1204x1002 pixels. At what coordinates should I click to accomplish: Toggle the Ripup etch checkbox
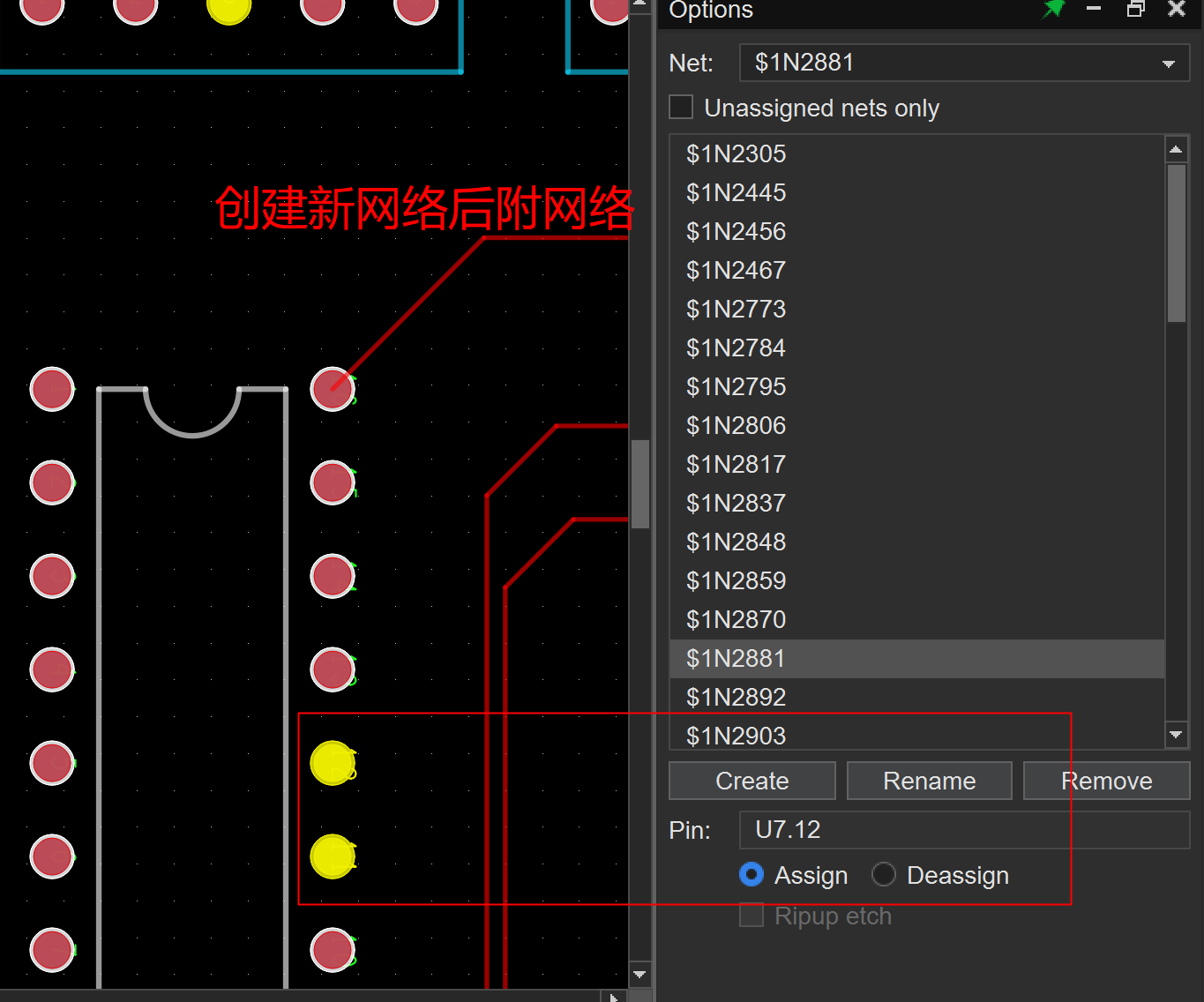click(752, 916)
